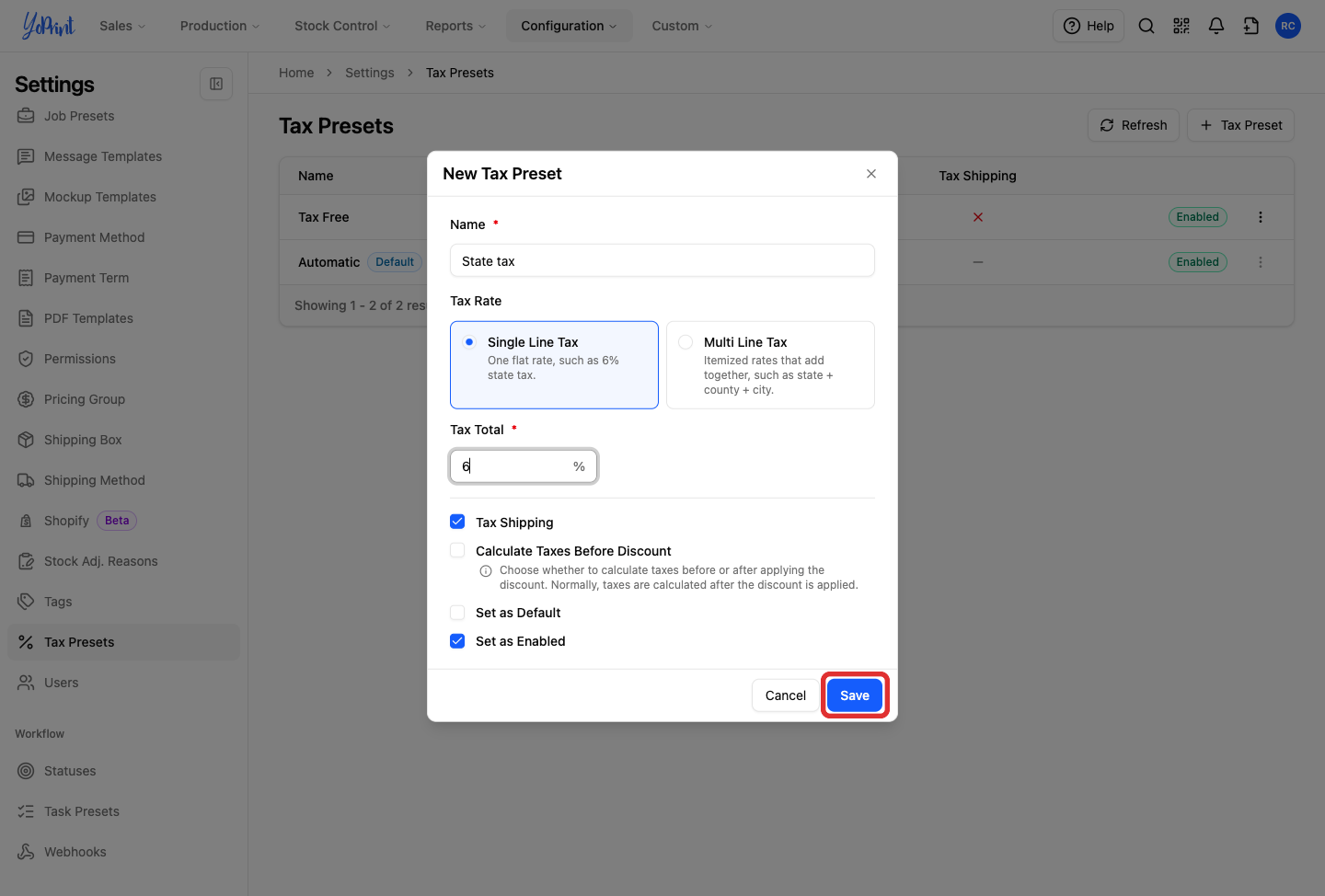Uncheck the Tax Shipping checkbox

coord(457,522)
